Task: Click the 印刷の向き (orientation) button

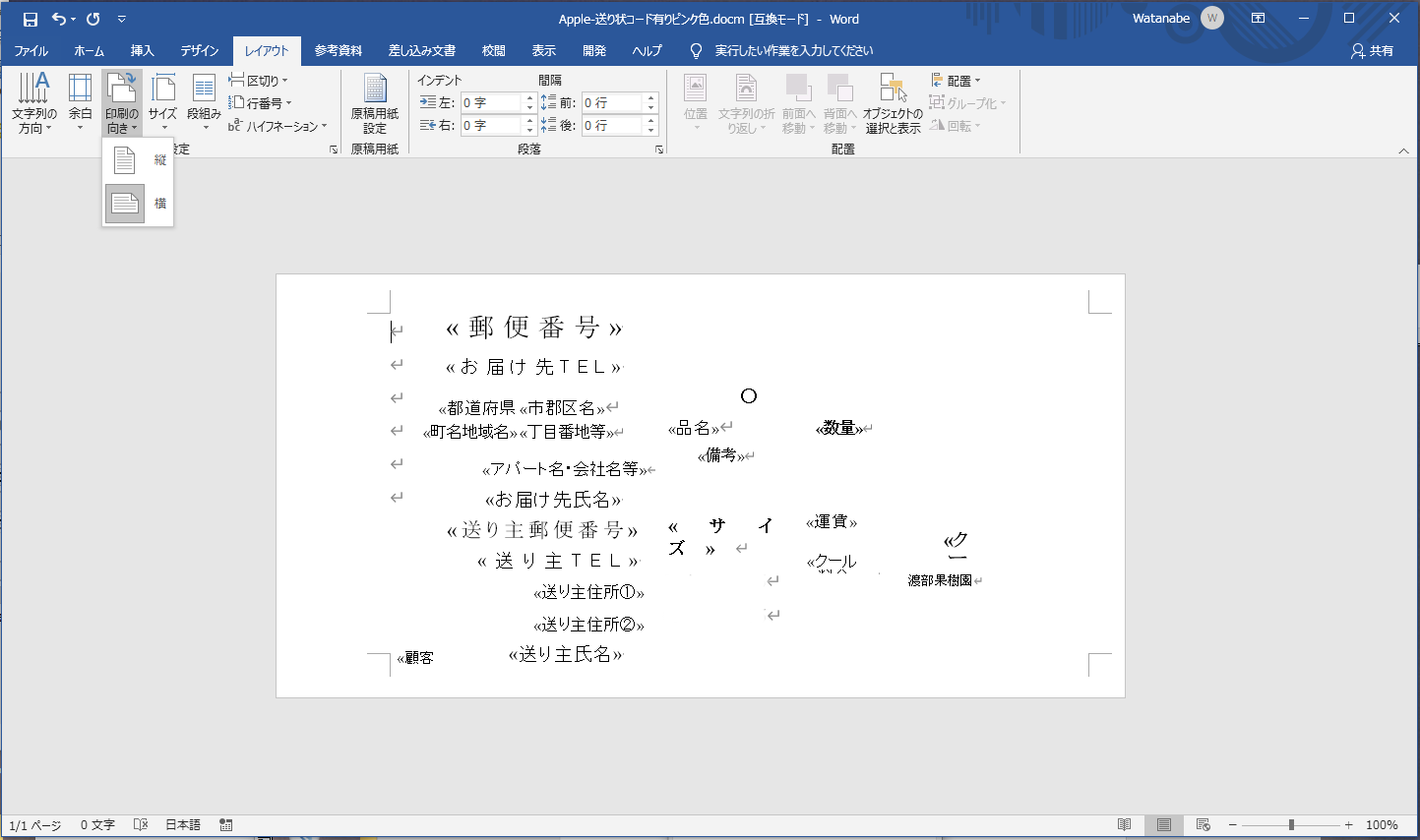Action: click(122, 103)
